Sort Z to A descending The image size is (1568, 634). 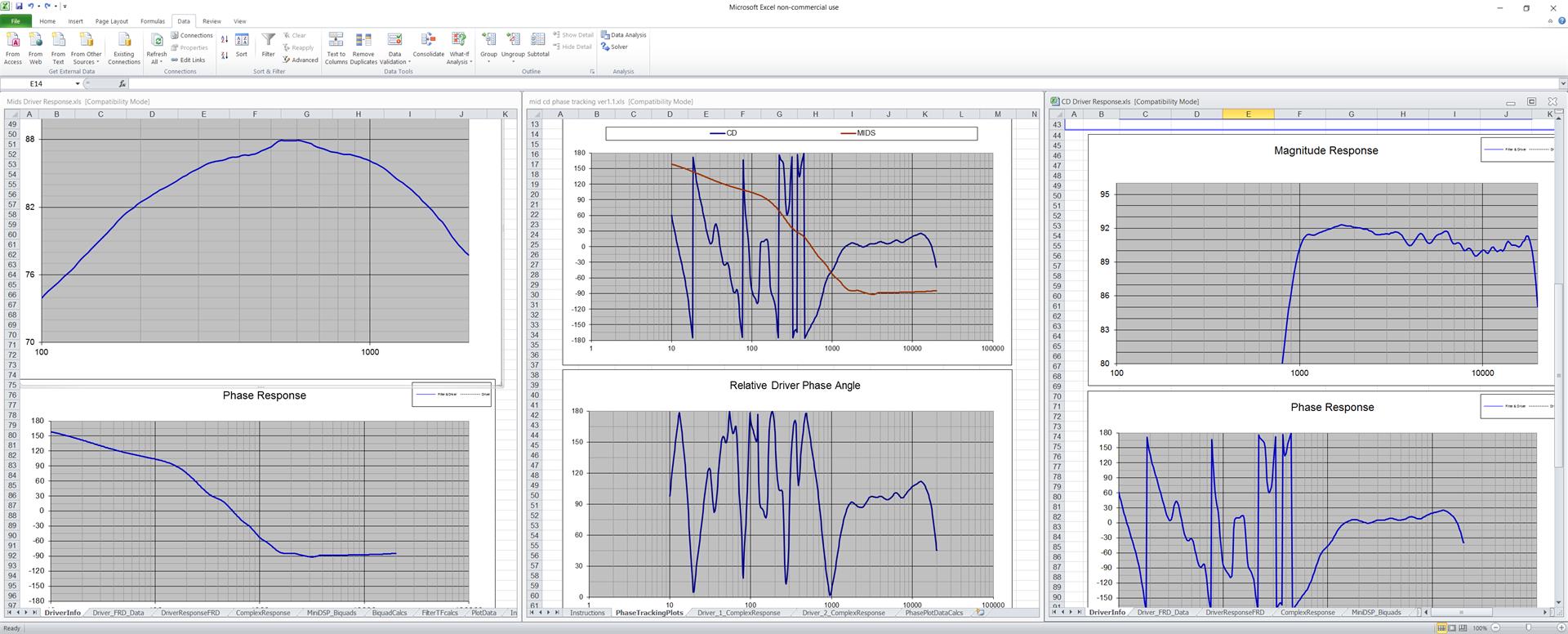coord(225,54)
